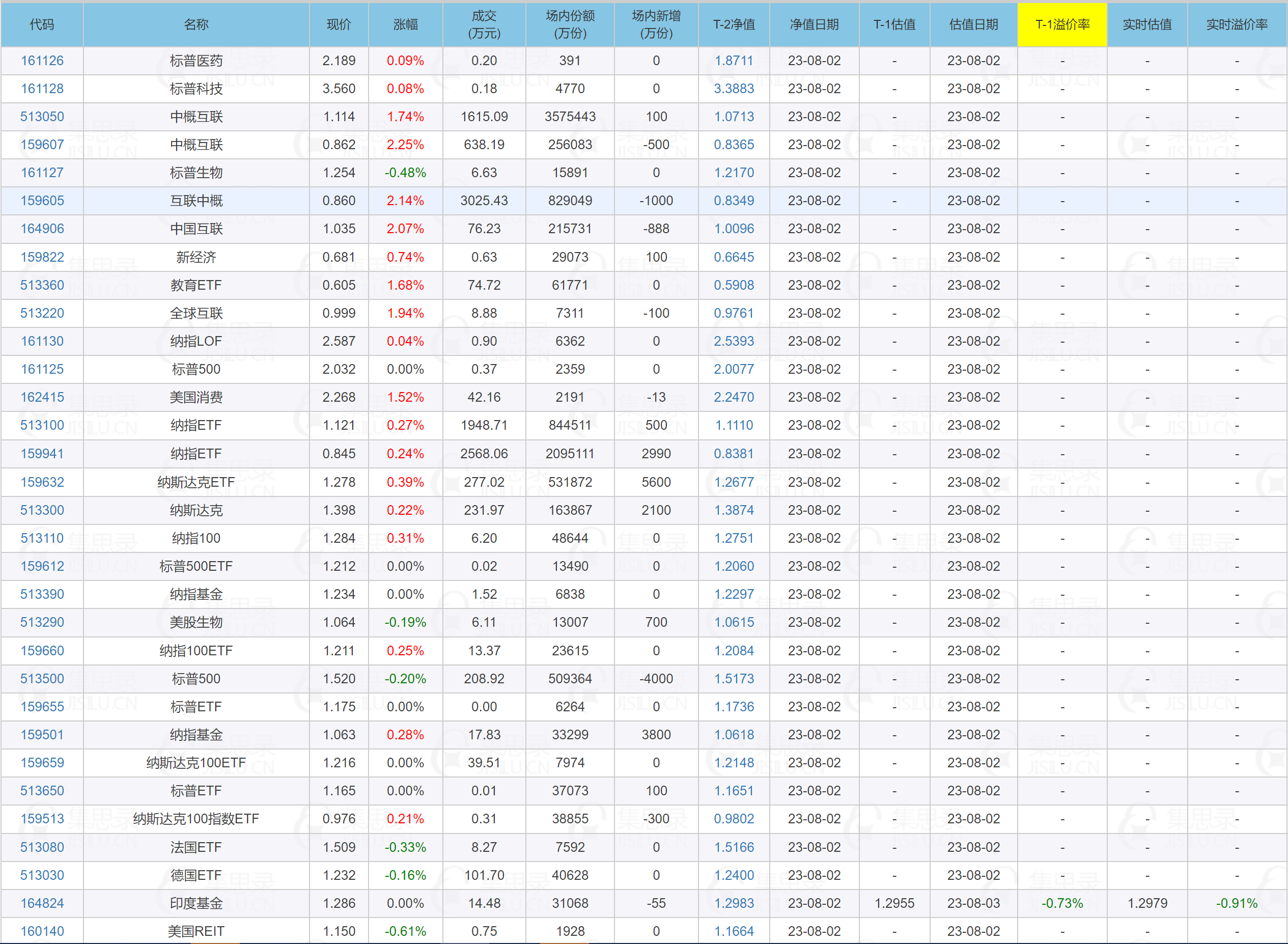Open fund code 161126 link
Screen dimensions: 1288x944
point(42,61)
